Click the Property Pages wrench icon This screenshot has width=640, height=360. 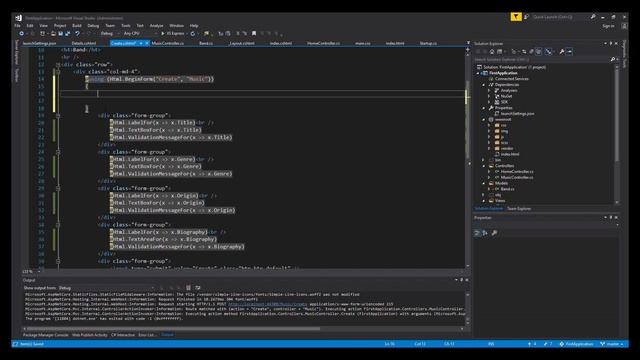point(494,233)
